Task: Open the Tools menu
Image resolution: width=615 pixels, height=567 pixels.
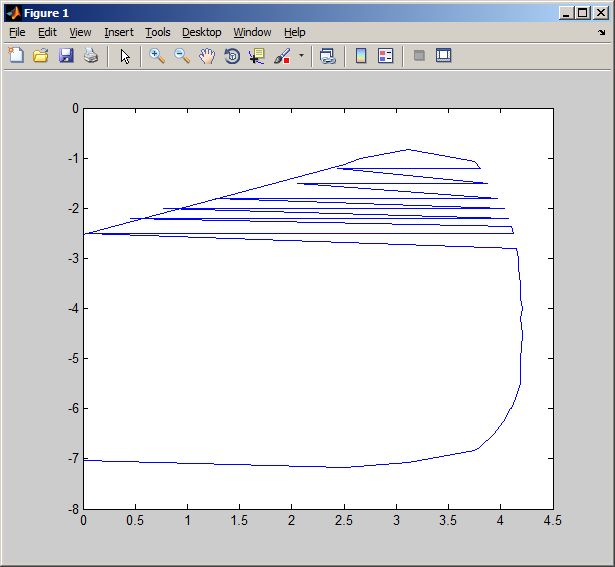Action: point(158,32)
